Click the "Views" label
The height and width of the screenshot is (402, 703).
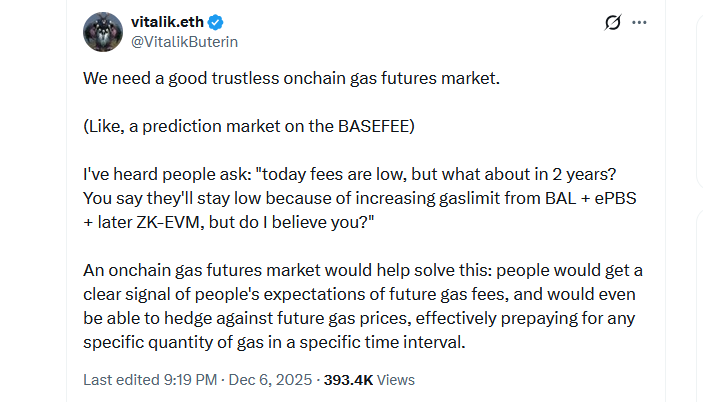click(395, 380)
